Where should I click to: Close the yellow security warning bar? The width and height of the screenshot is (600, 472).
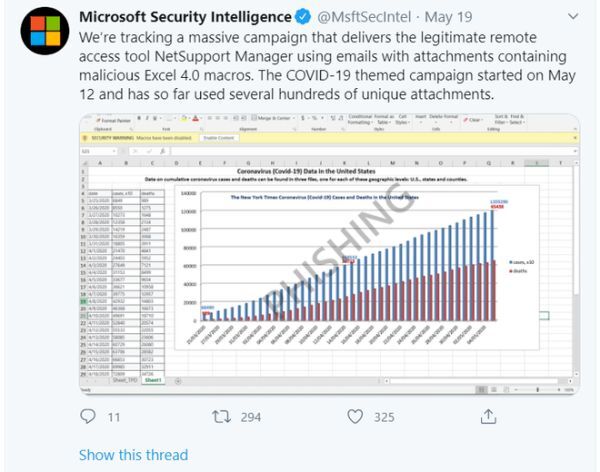[x=575, y=138]
